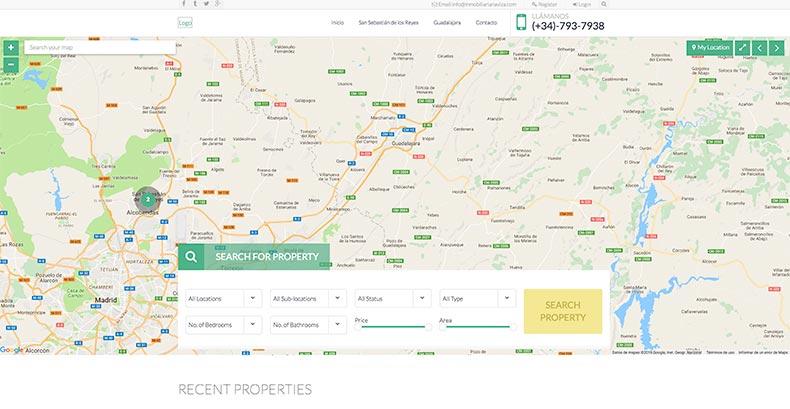Click the Guadalajara city label on map
The image size is (790, 409).
click(x=406, y=144)
